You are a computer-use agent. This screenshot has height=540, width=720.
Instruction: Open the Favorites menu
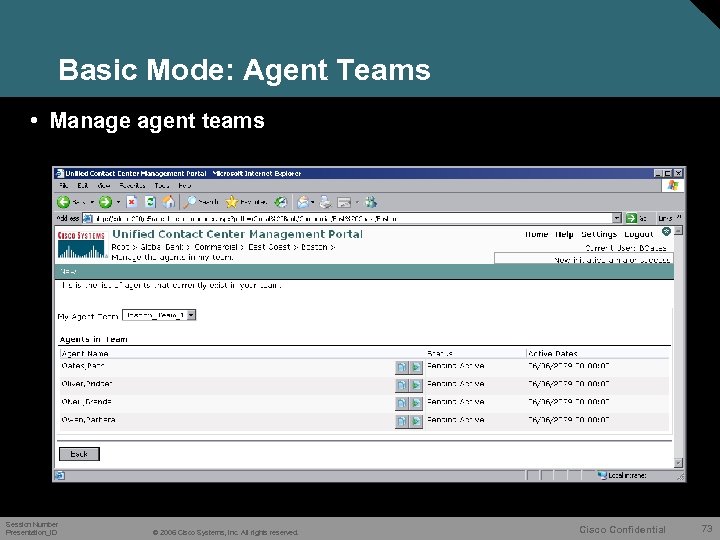(x=132, y=186)
